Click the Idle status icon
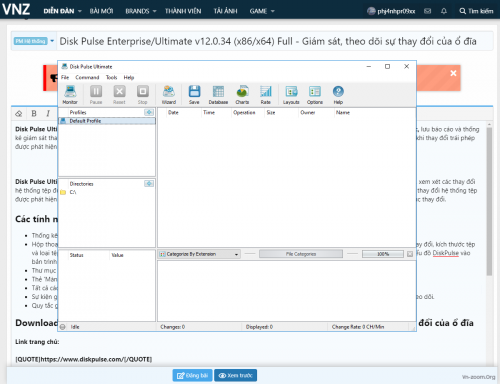 coord(63,327)
